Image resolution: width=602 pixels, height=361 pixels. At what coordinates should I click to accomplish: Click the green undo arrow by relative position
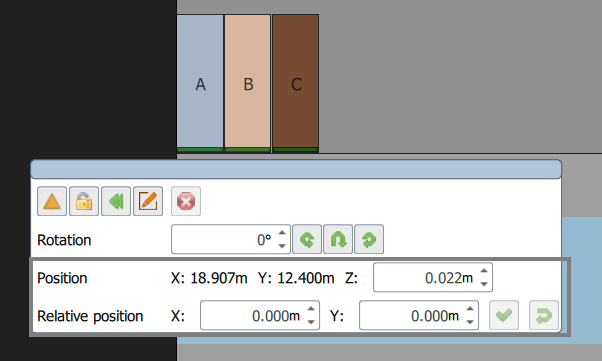544,315
